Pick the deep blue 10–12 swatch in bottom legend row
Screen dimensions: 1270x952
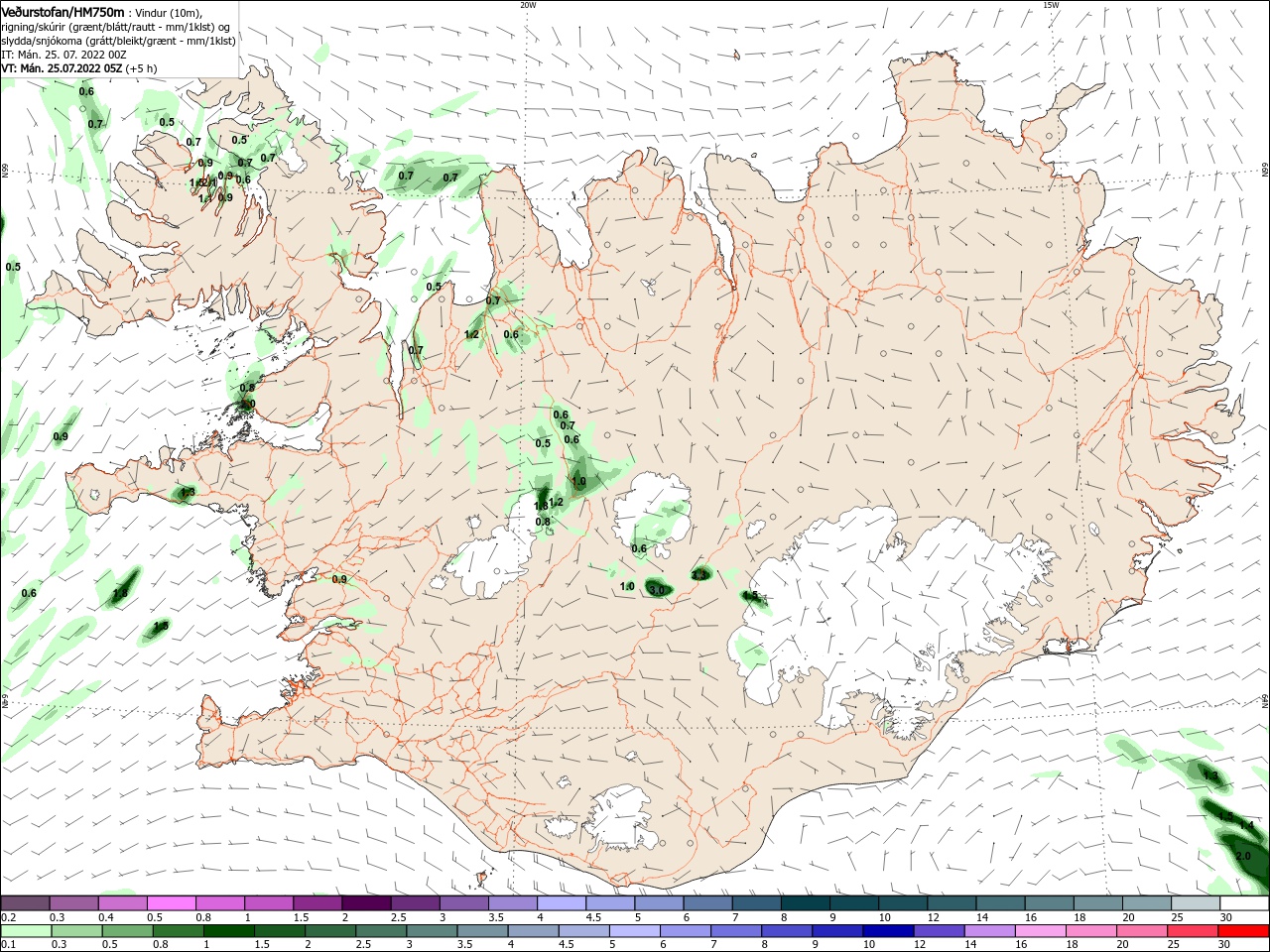pos(888,931)
